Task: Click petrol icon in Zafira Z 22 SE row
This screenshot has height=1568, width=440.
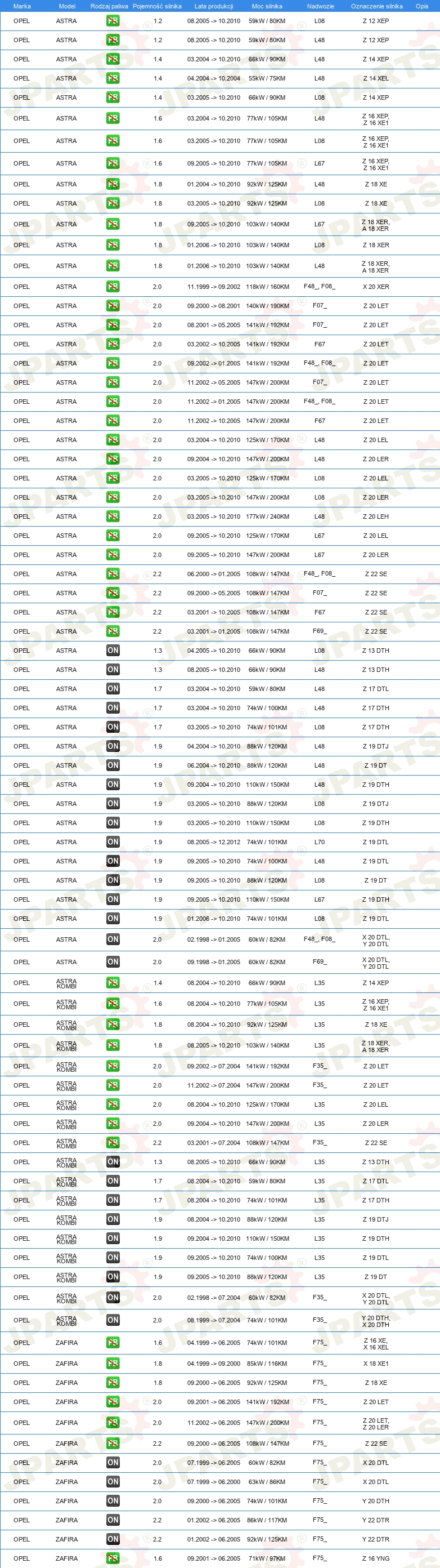Action: coord(113,1443)
